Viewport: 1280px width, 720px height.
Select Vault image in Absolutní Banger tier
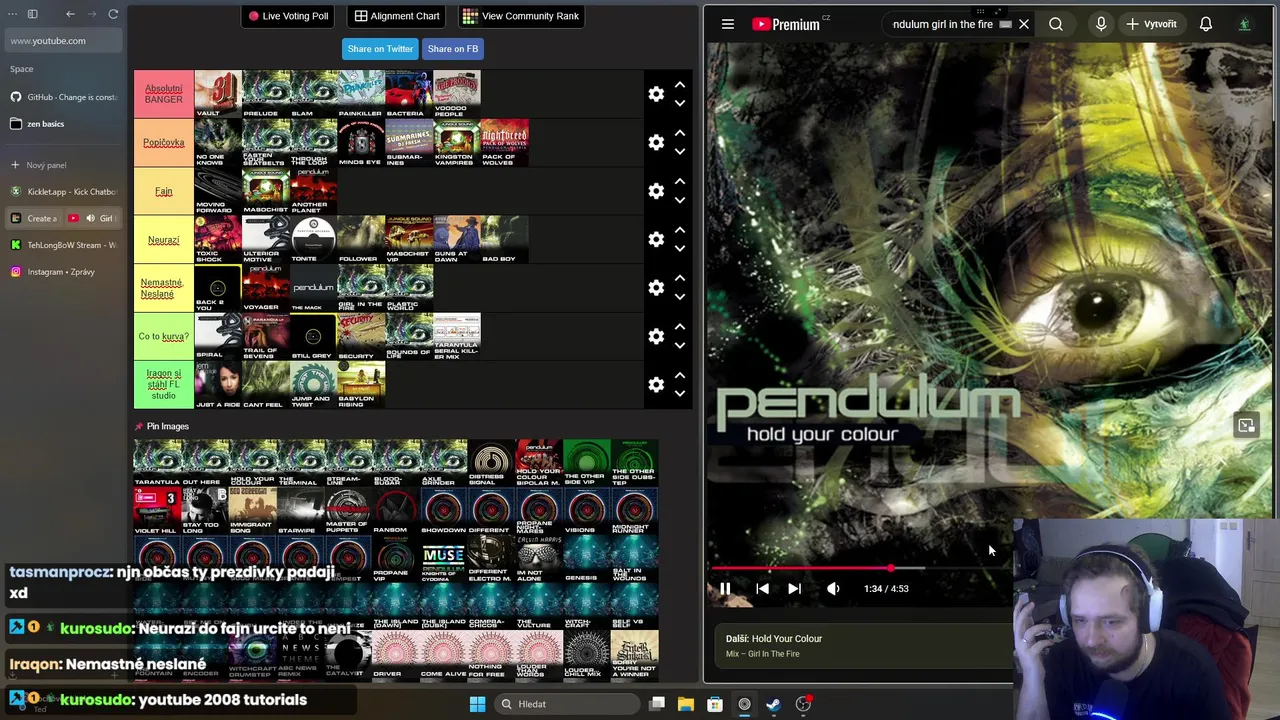(218, 94)
